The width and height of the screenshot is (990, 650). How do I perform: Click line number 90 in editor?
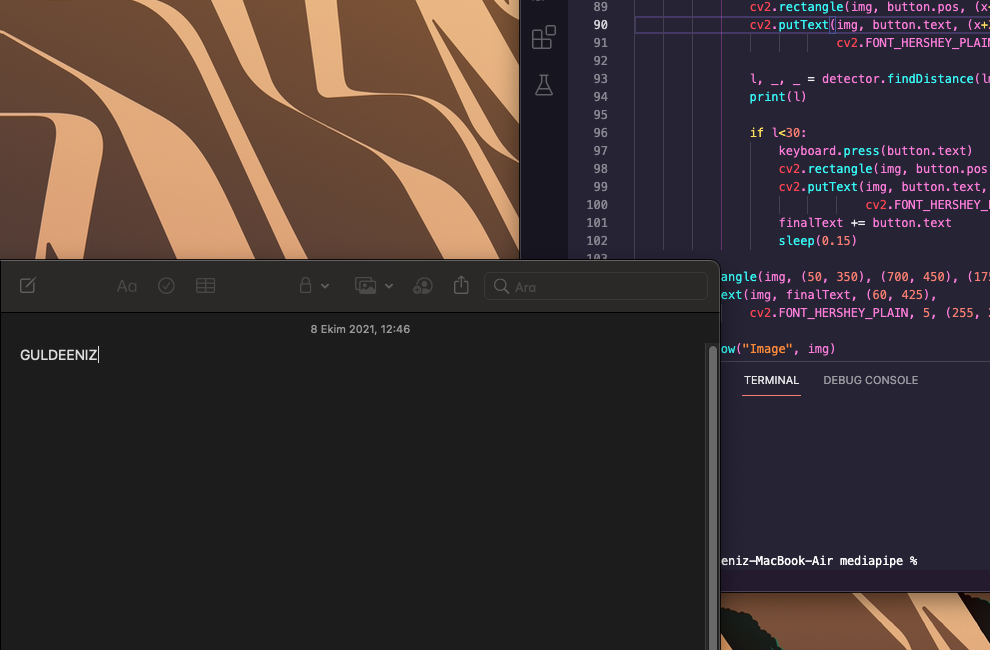pos(600,25)
